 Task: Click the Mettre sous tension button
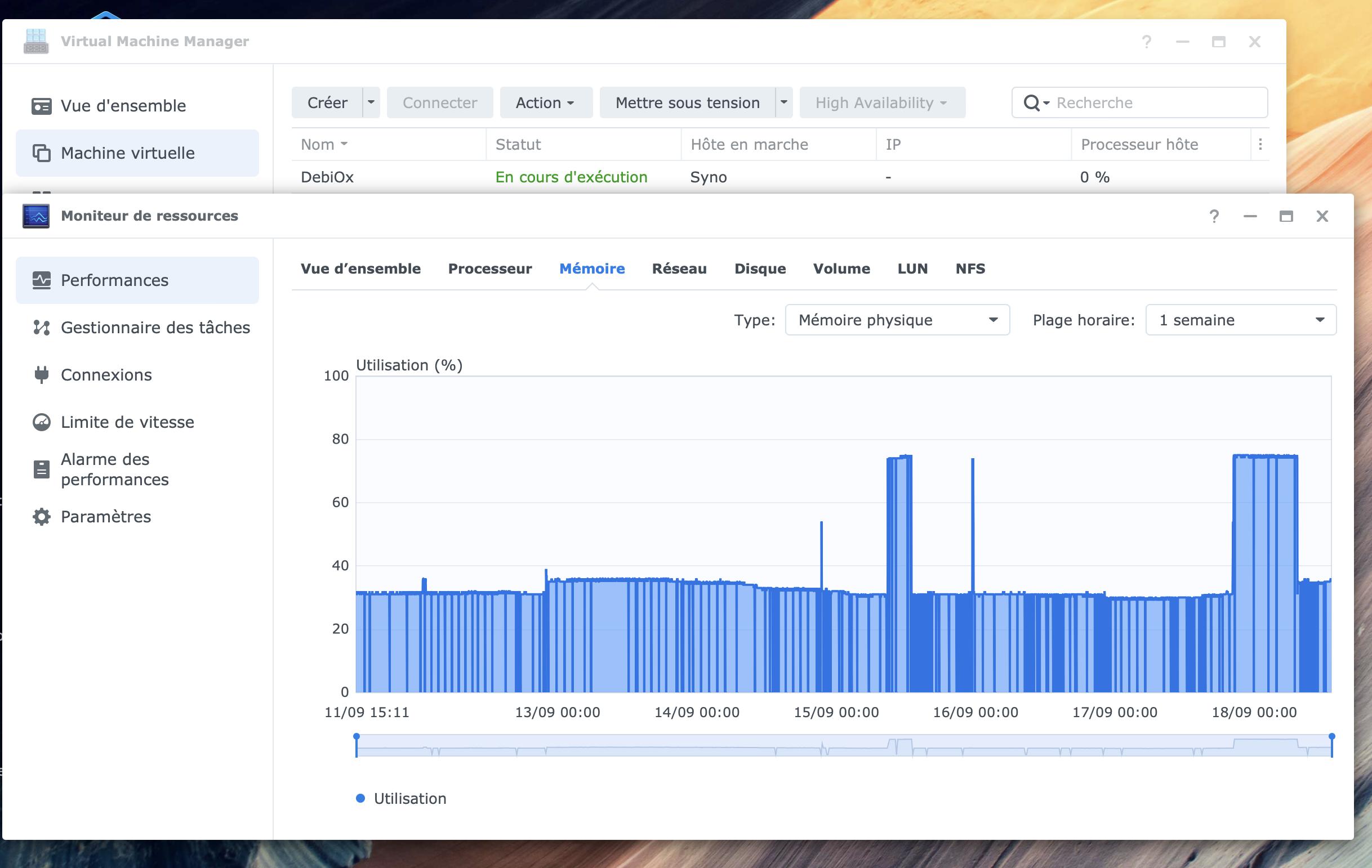tap(687, 103)
